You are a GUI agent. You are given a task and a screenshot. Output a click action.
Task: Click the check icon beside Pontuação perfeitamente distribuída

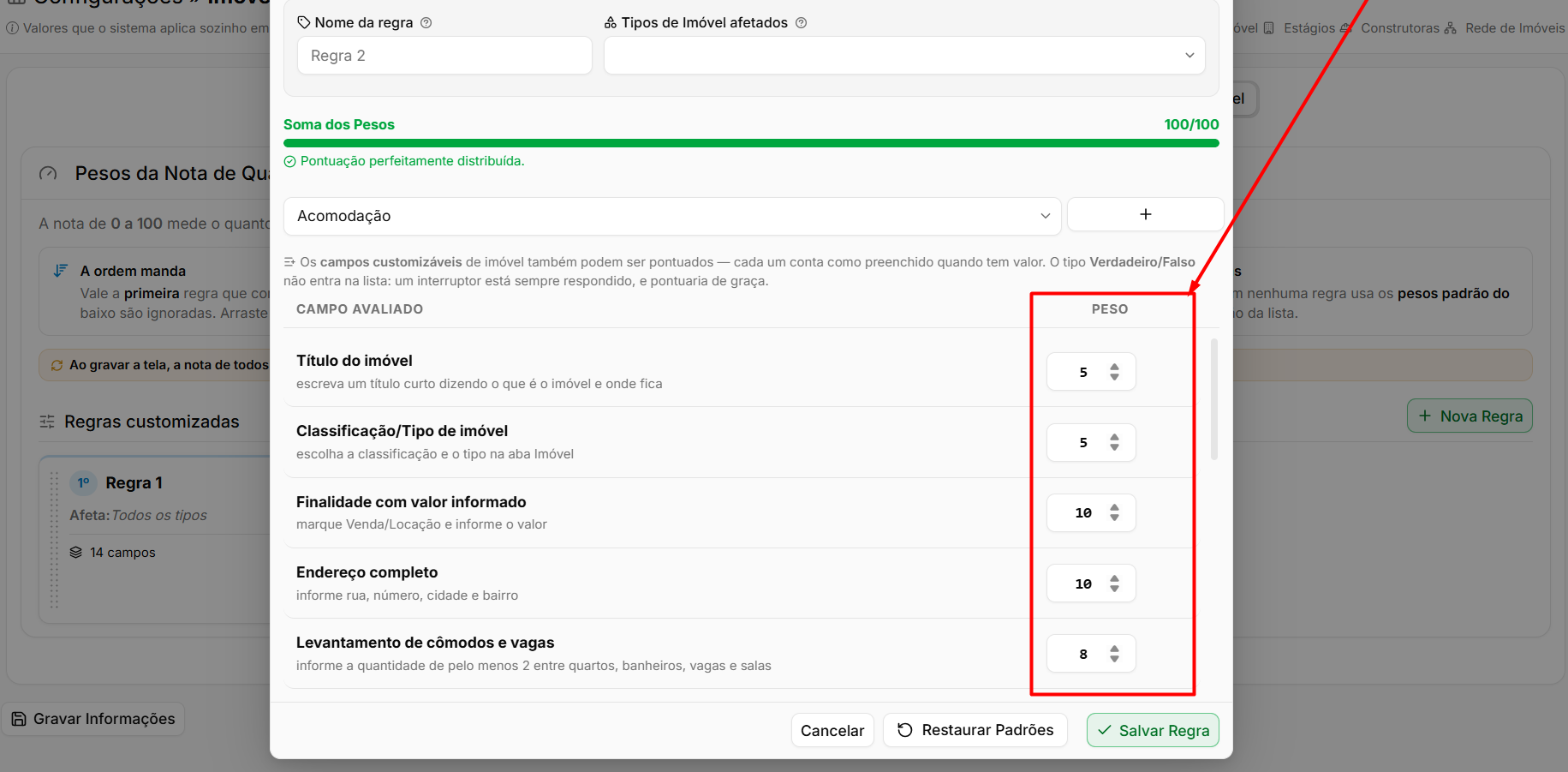[289, 161]
